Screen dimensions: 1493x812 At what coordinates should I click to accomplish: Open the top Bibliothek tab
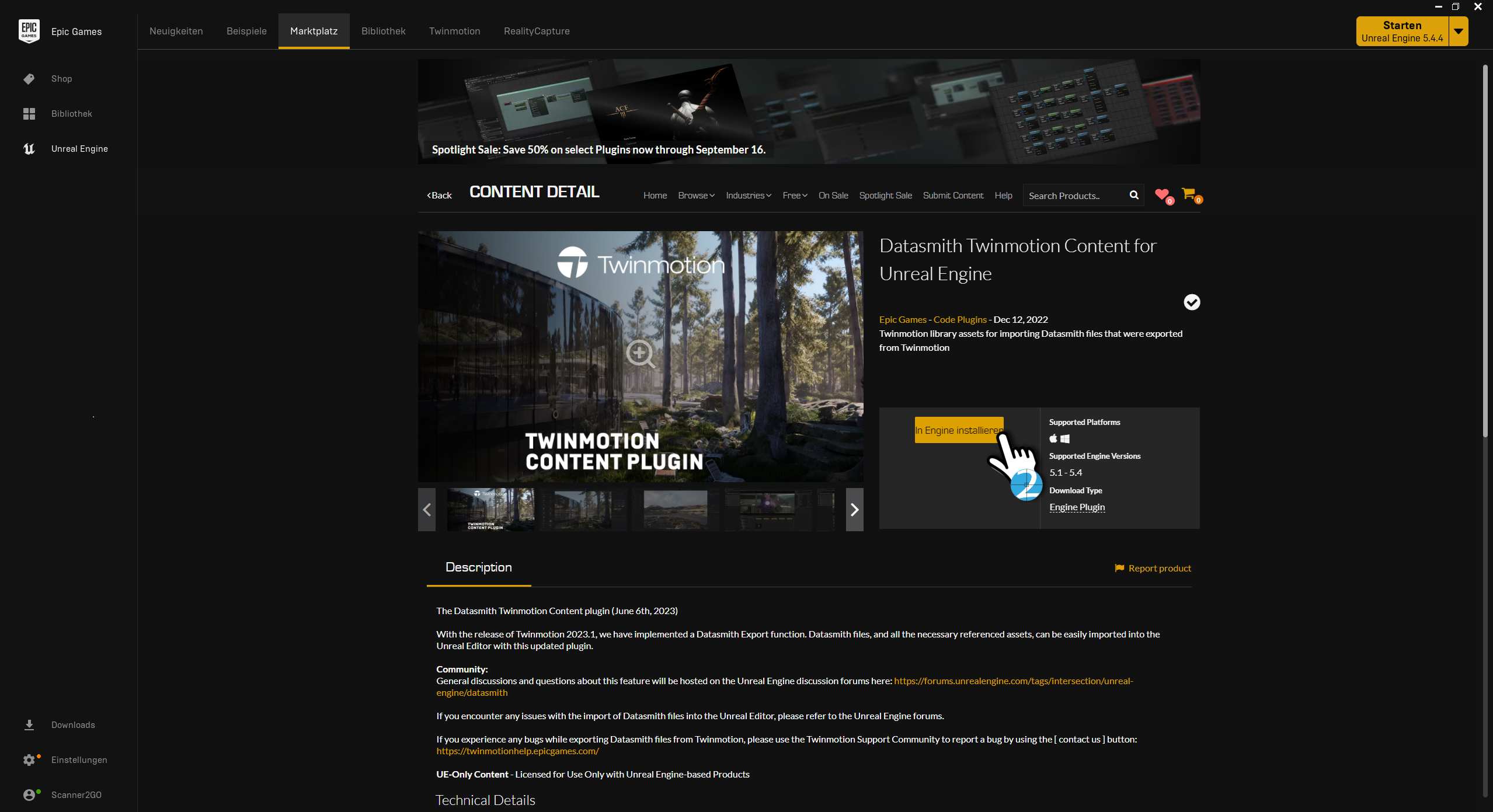383,31
